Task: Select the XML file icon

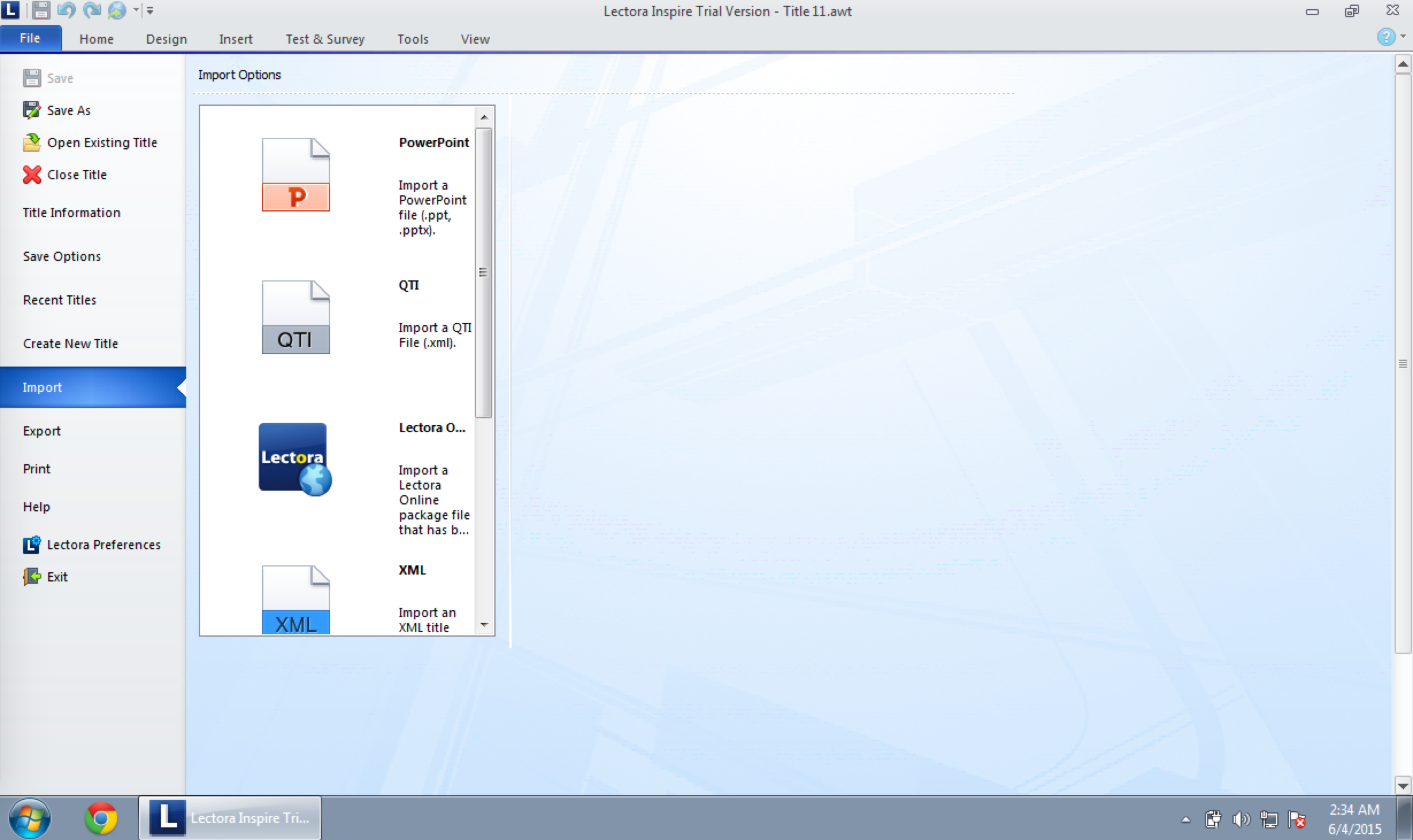Action: pos(296,600)
